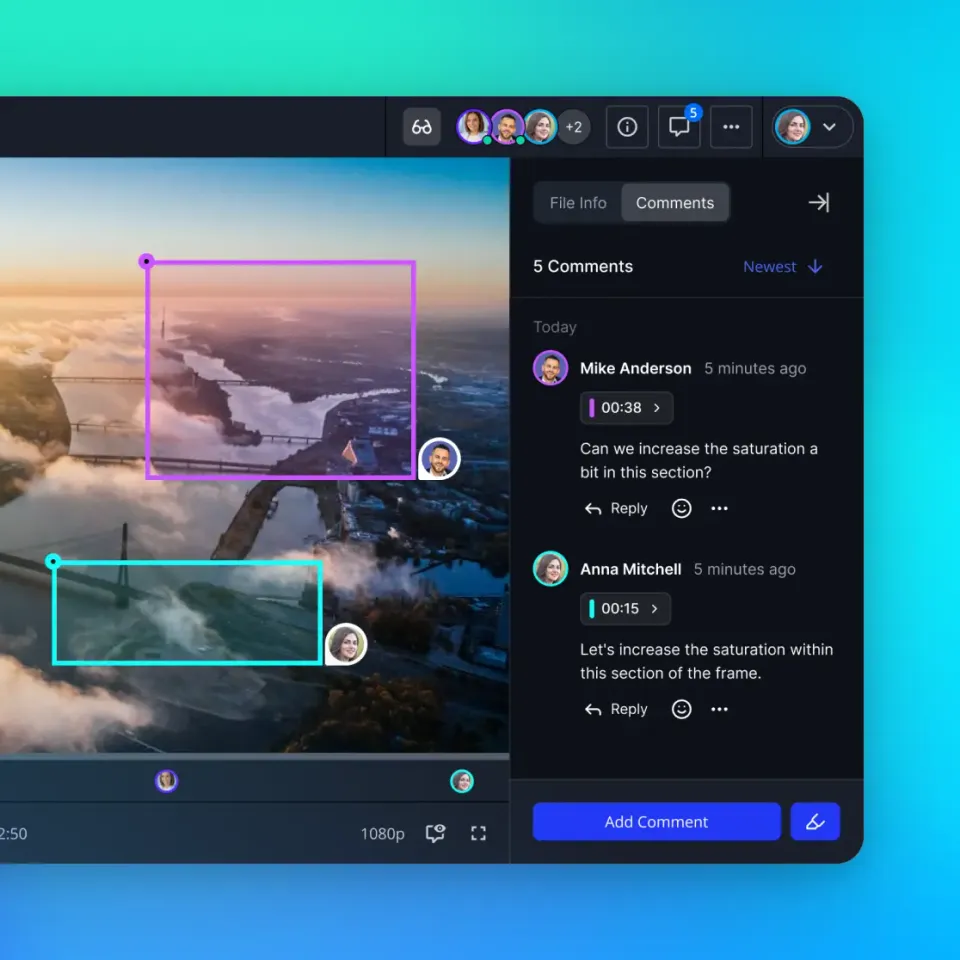Expand Mike's 00:38 timestamp chevron
This screenshot has width=960, height=960.
pyautogui.click(x=658, y=408)
